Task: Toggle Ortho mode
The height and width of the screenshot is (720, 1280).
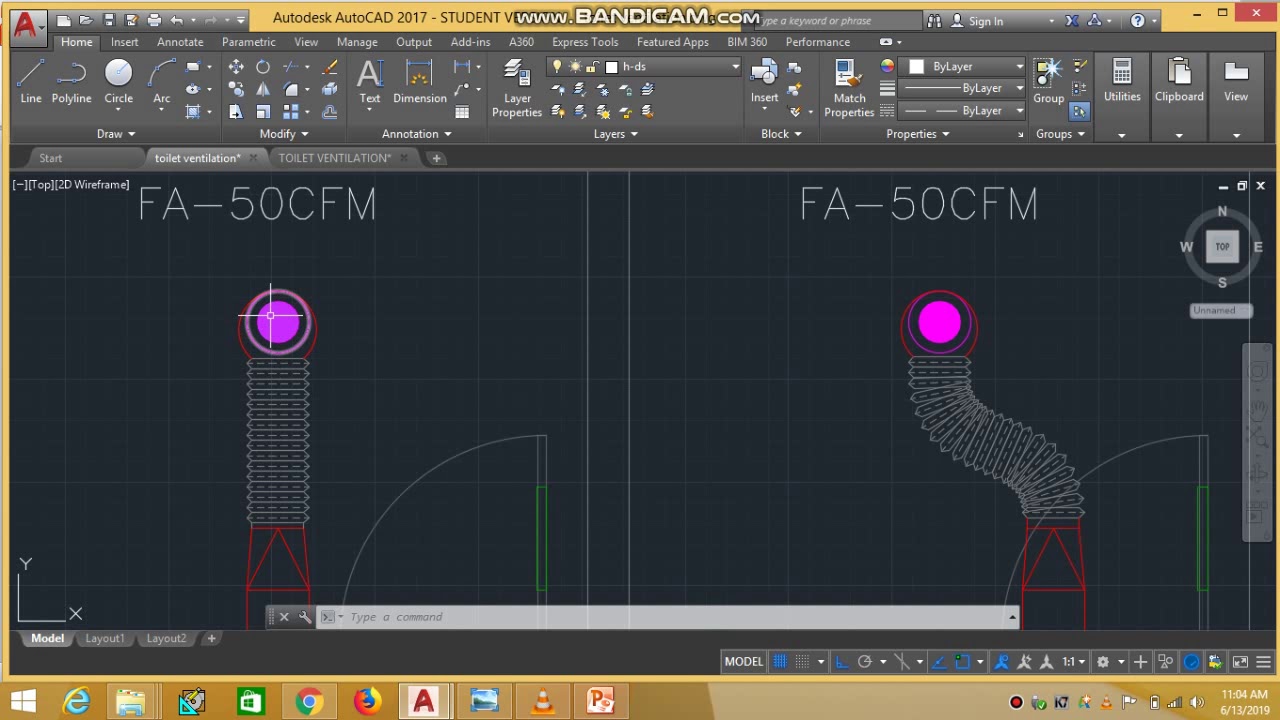Action: point(842,661)
